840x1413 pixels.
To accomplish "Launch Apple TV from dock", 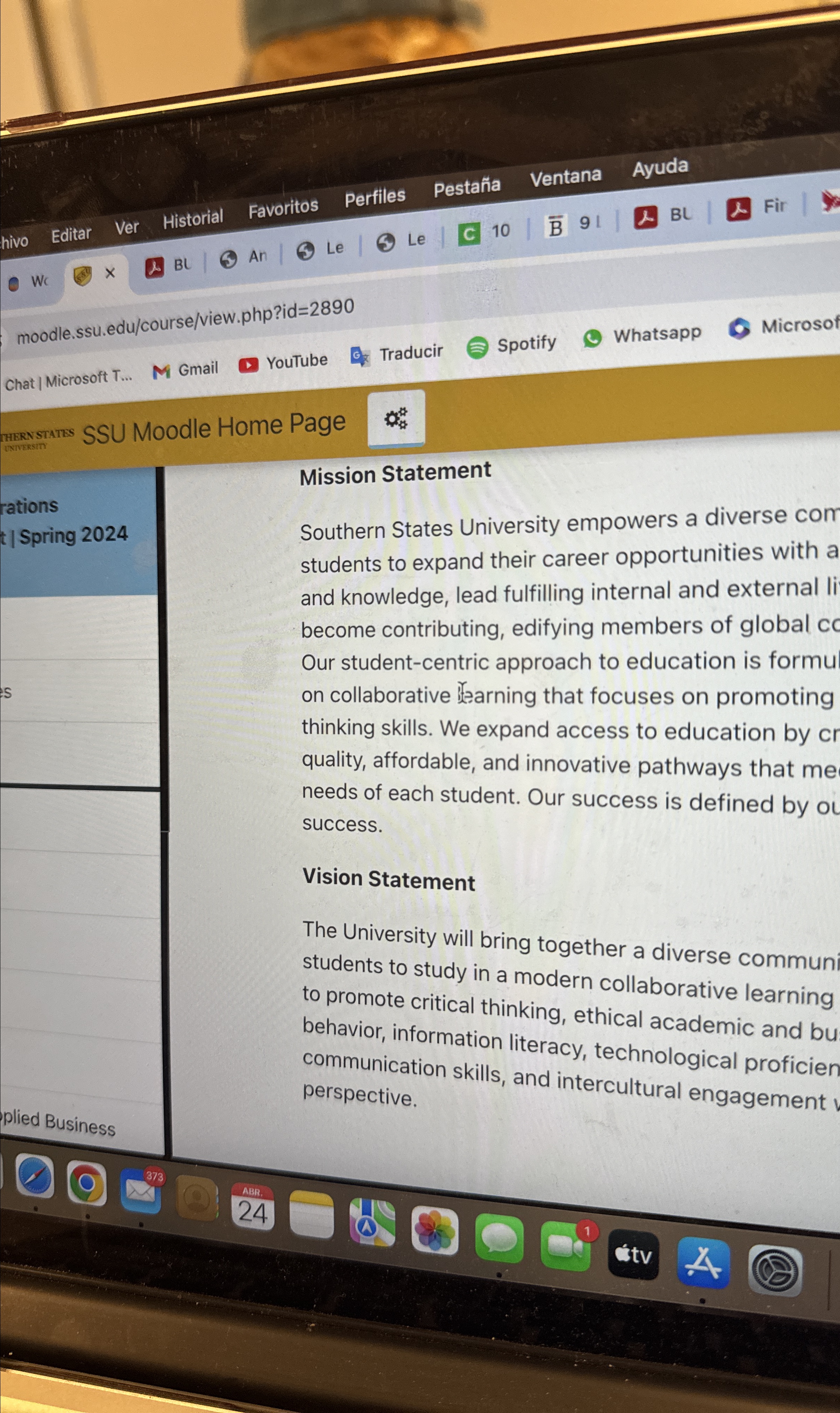I will (x=633, y=1255).
